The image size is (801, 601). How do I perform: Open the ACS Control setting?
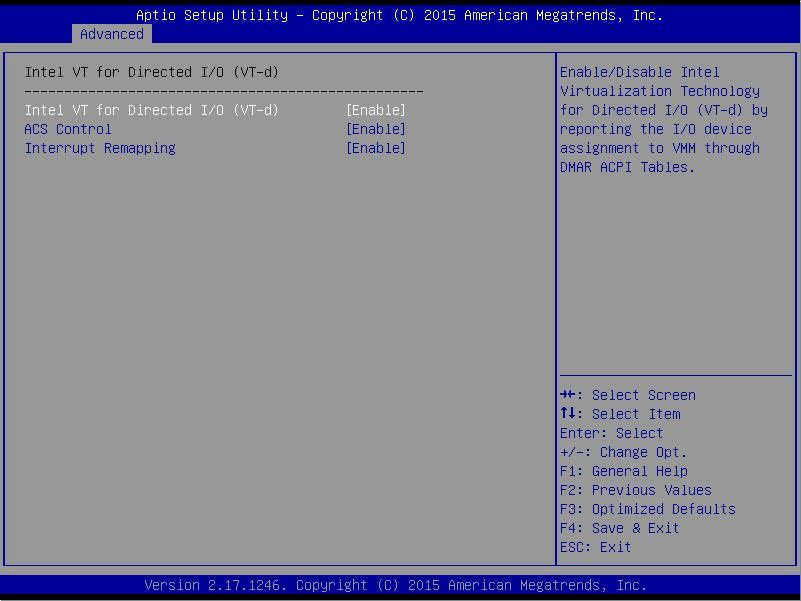pyautogui.click(x=68, y=129)
